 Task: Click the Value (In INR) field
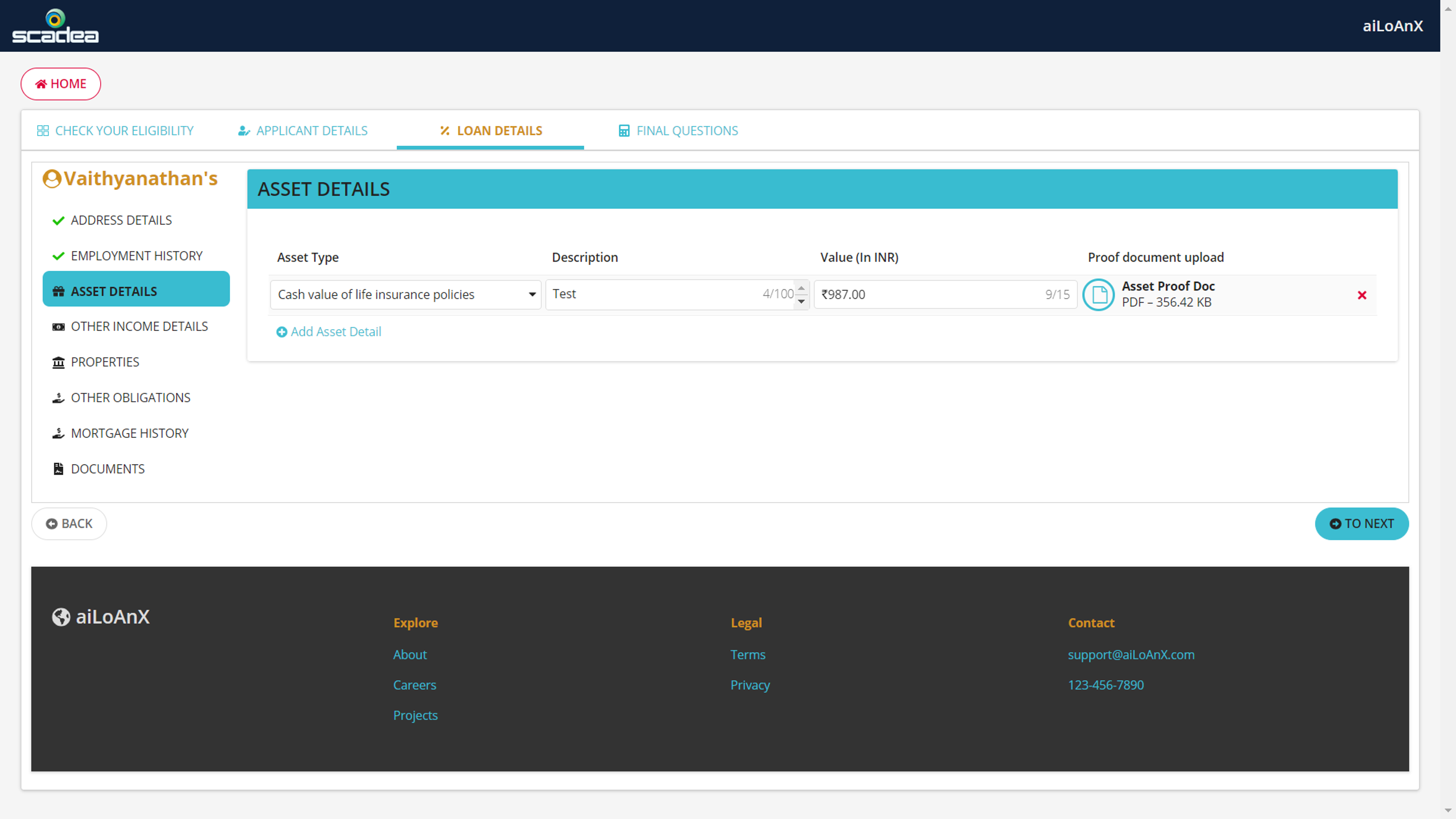[945, 295]
